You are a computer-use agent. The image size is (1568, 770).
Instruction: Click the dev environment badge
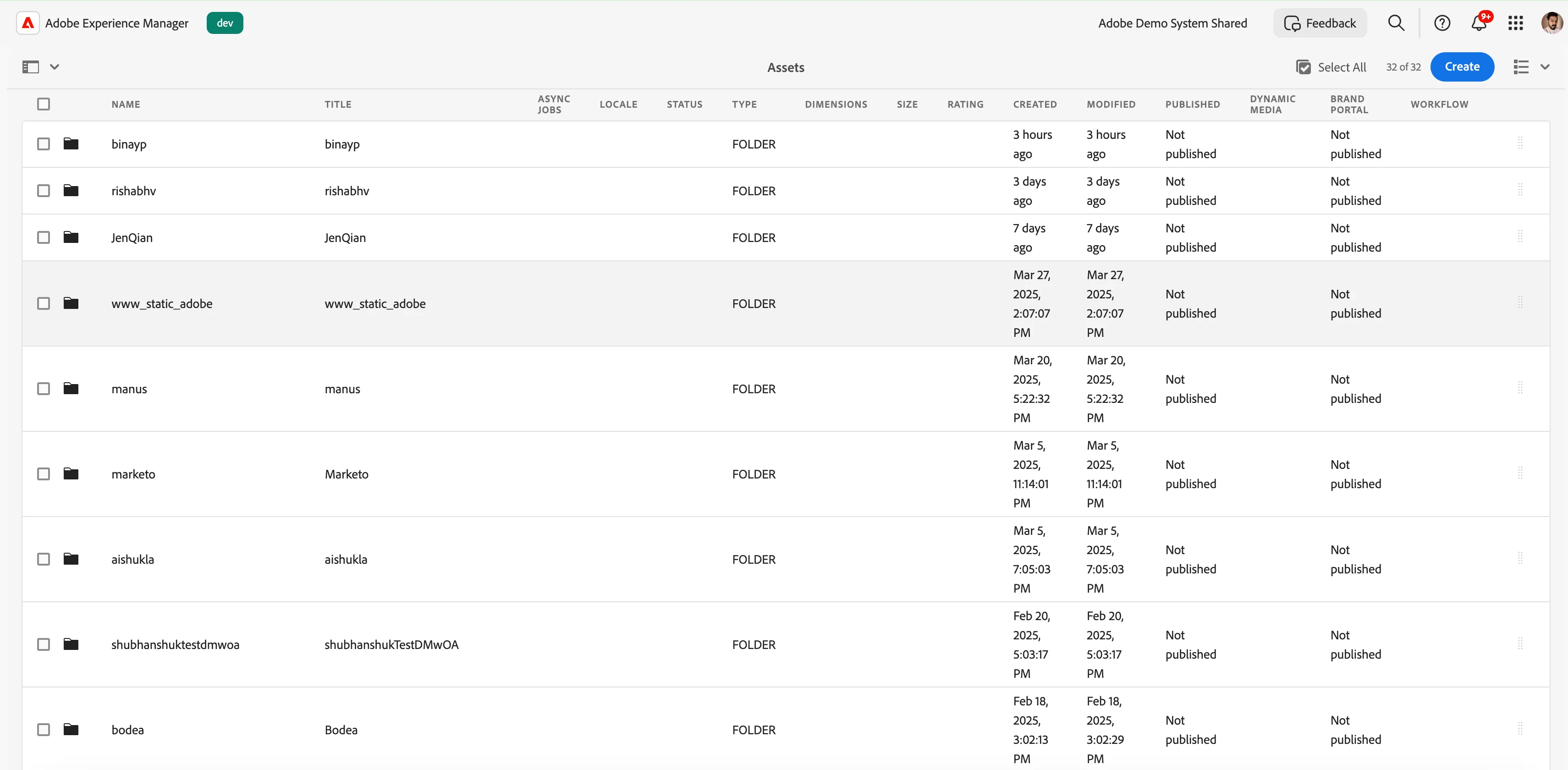tap(225, 23)
